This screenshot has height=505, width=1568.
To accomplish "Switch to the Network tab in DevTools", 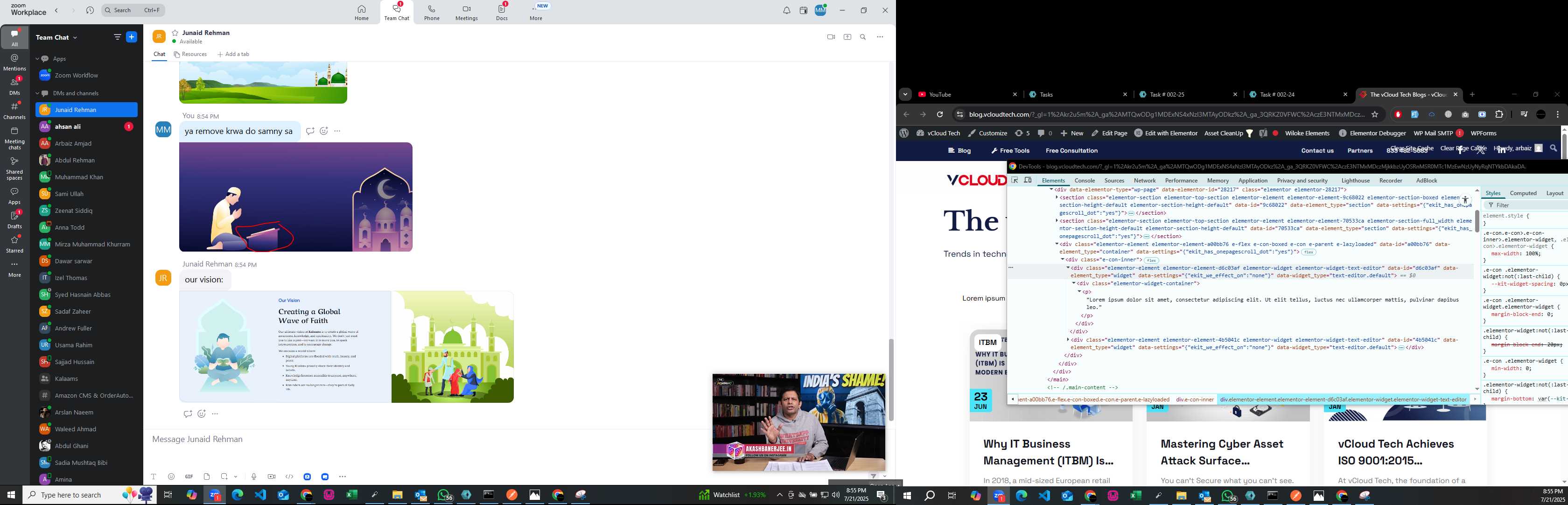I will [x=1144, y=181].
